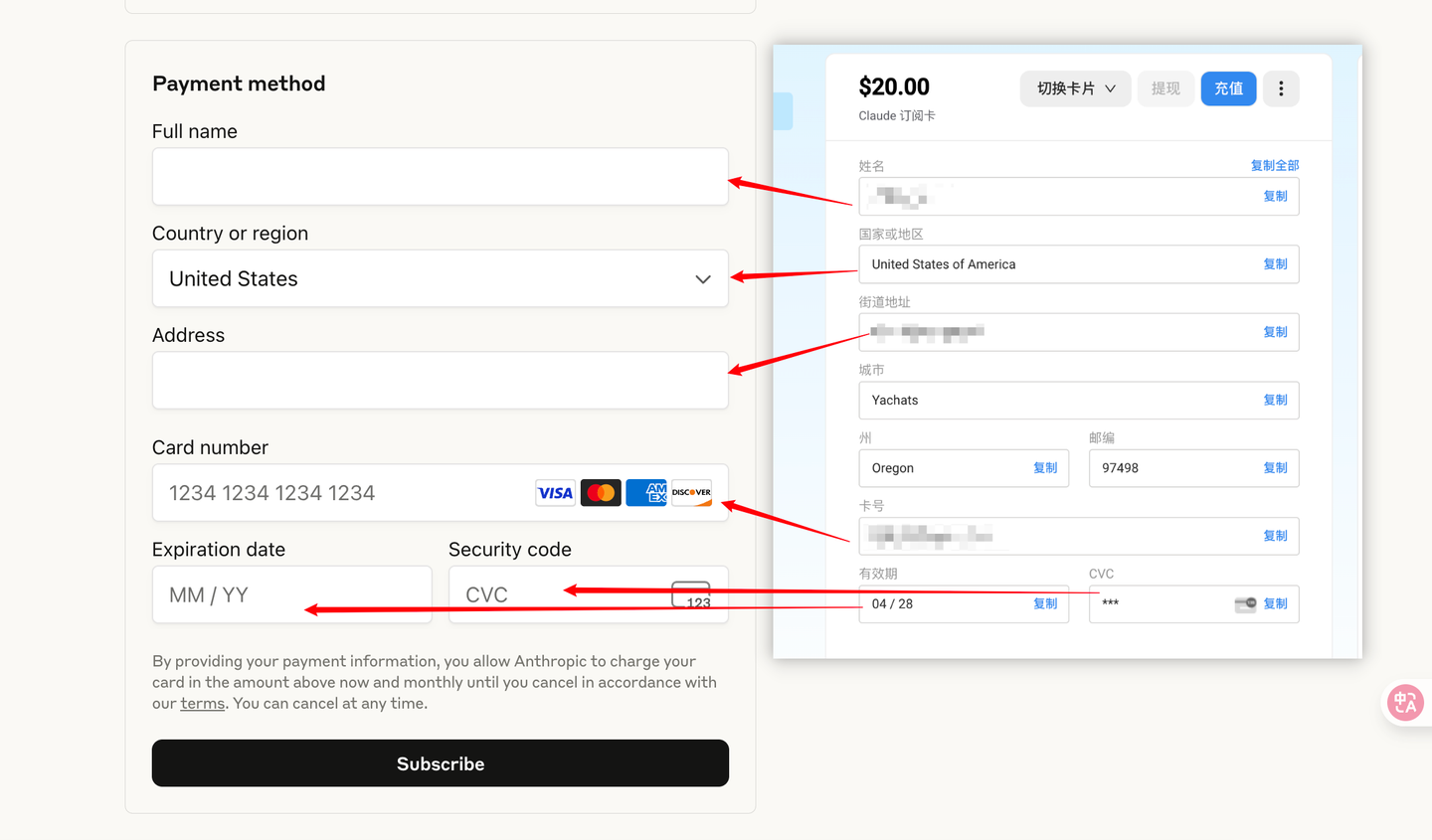Open the Country or region dropdown

click(441, 278)
